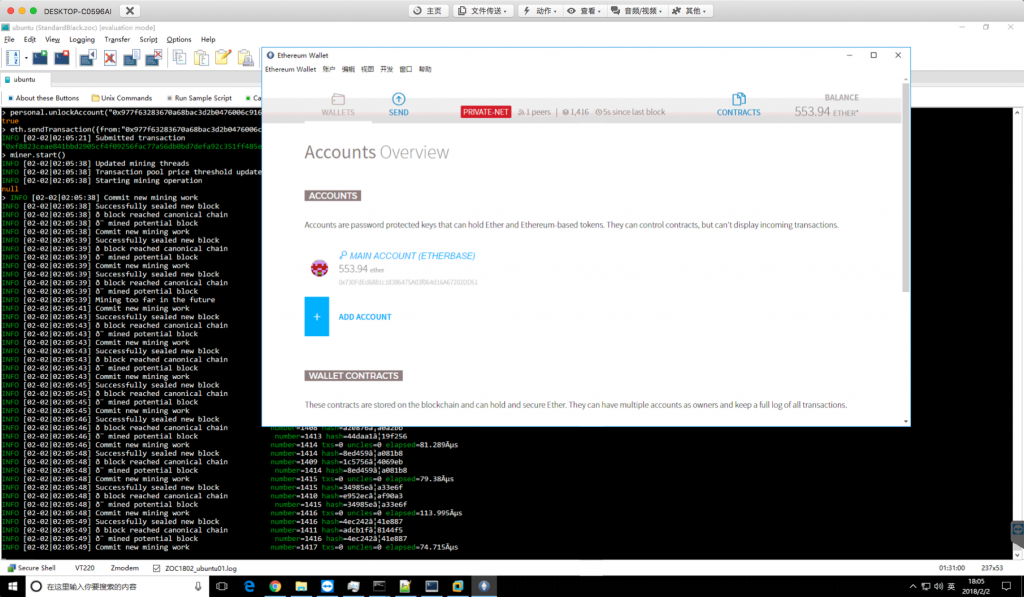Viewport: 1024px width, 597px height.
Task: Click the 主页 button in remote toolbar
Action: point(428,10)
